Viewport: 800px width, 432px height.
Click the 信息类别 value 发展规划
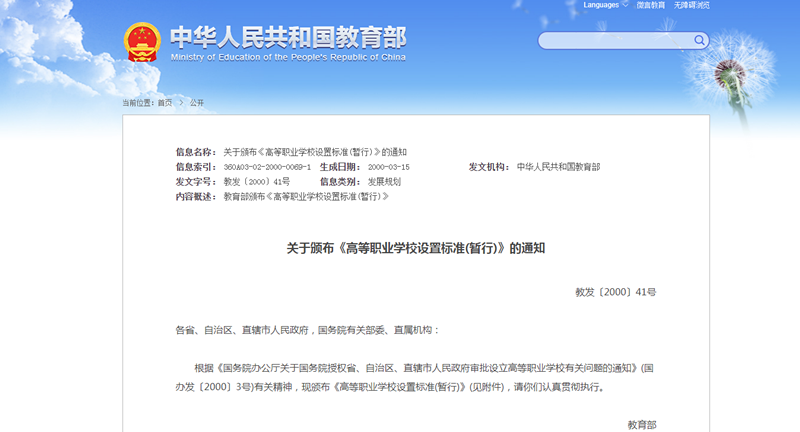[385, 182]
